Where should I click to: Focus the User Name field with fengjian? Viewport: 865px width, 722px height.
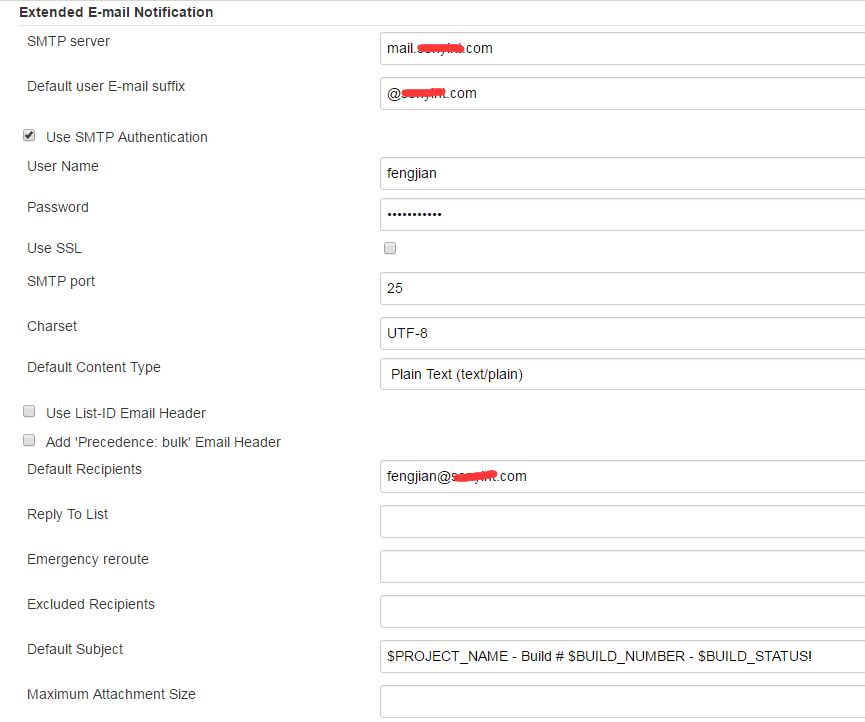(x=622, y=173)
